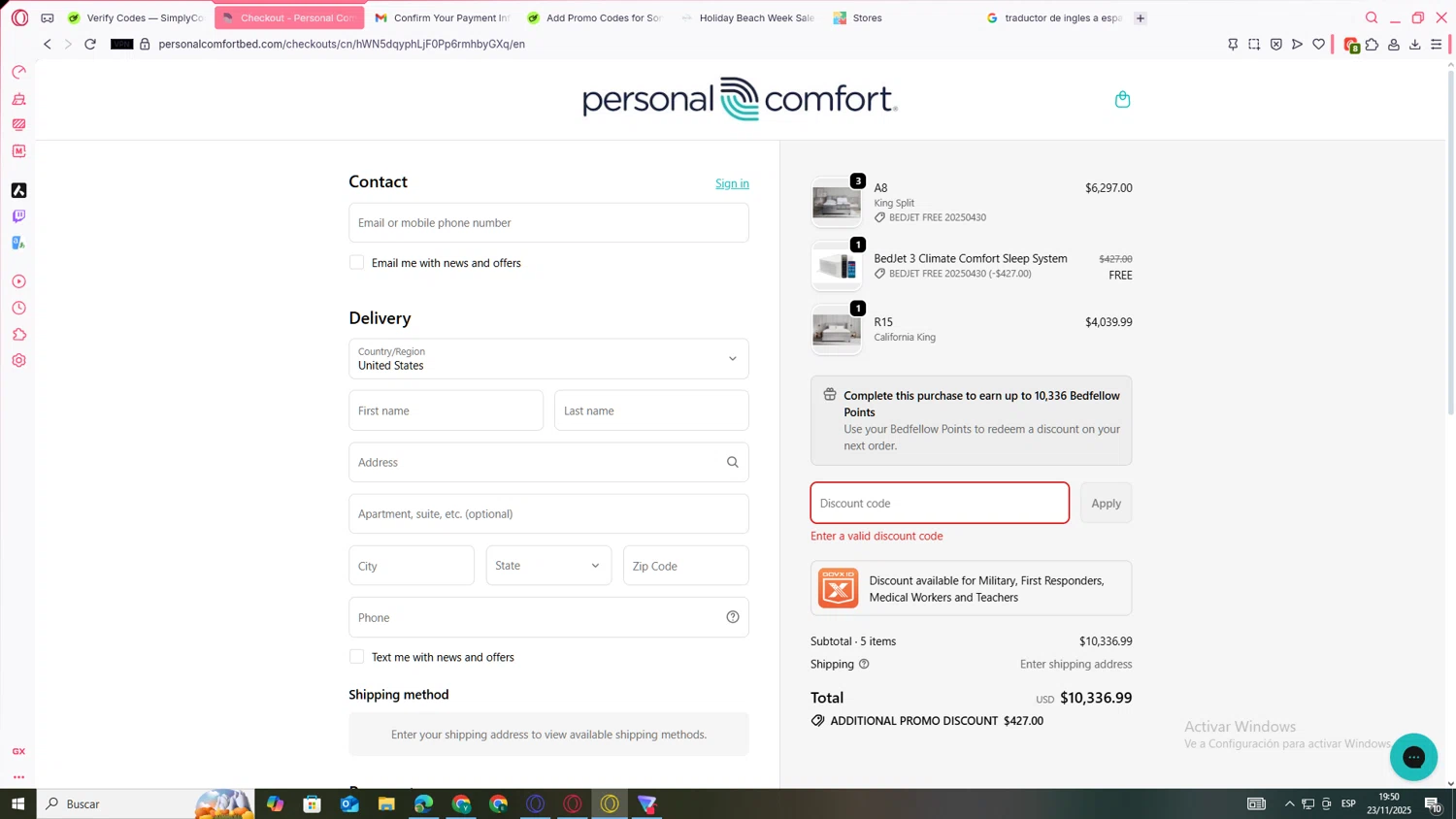Open Outlook from the taskbar
The width and height of the screenshot is (1456, 819).
point(349,803)
